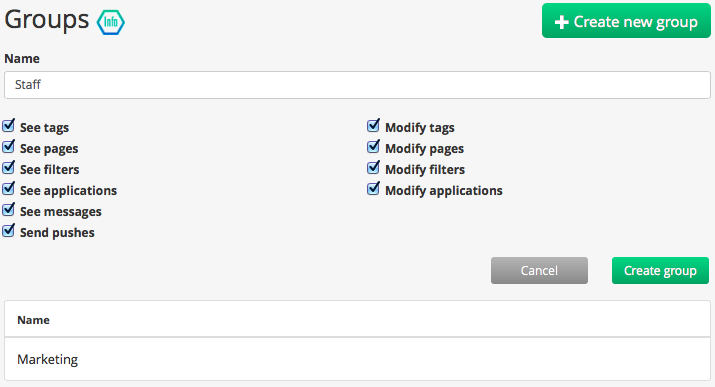Uncheck the Modify tags checkbox
The image size is (715, 387).
373,126
